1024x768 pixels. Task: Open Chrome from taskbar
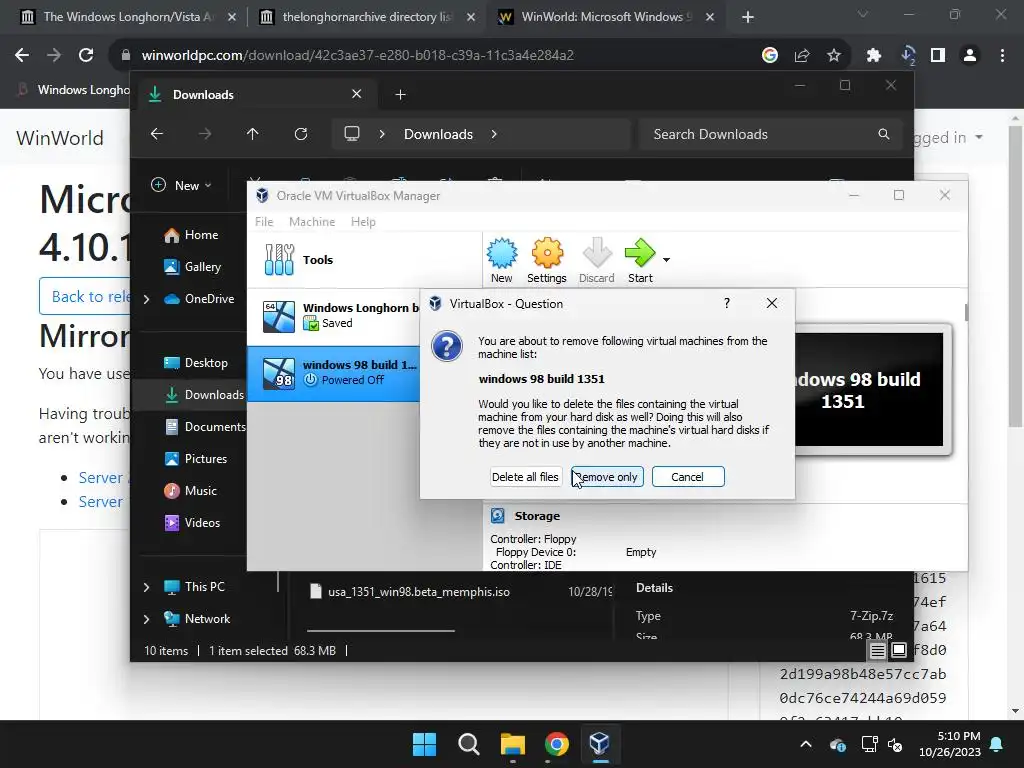556,744
